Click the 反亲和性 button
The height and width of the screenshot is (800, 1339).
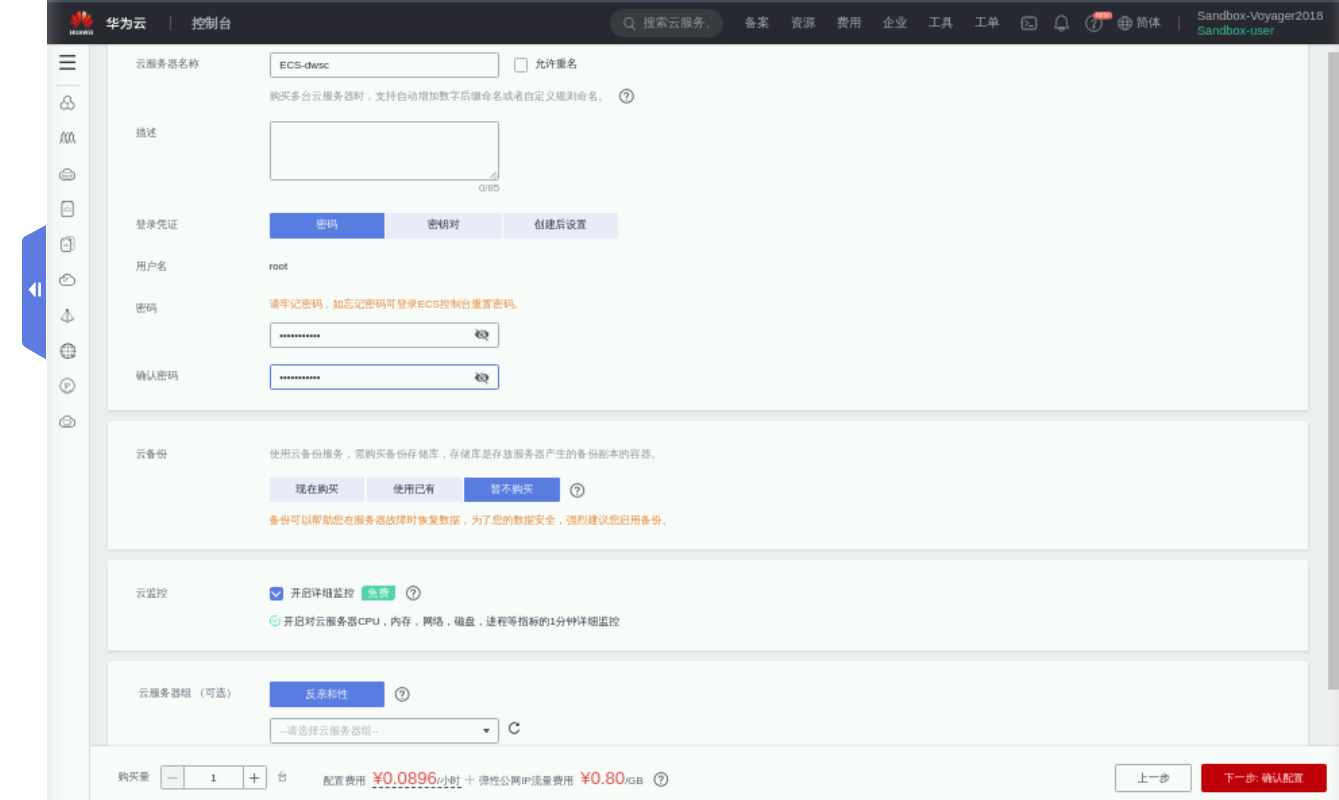327,694
